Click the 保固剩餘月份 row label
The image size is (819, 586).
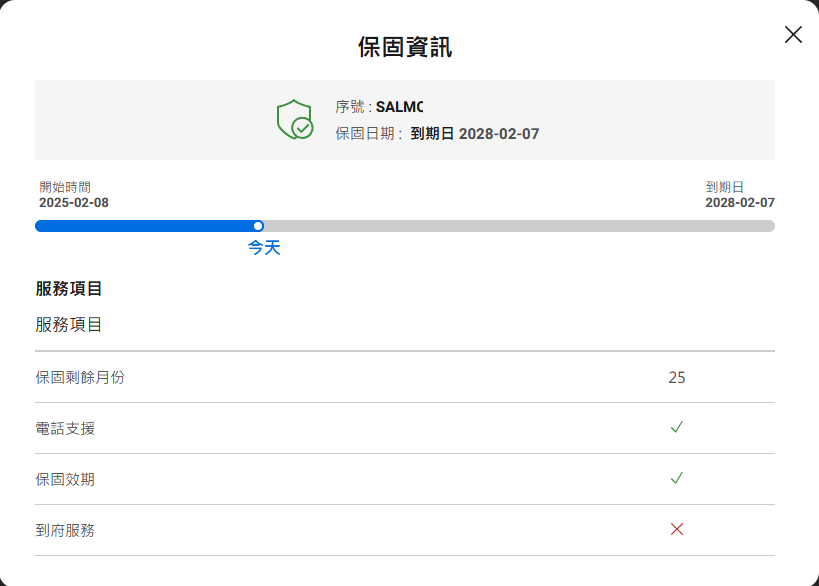point(80,377)
